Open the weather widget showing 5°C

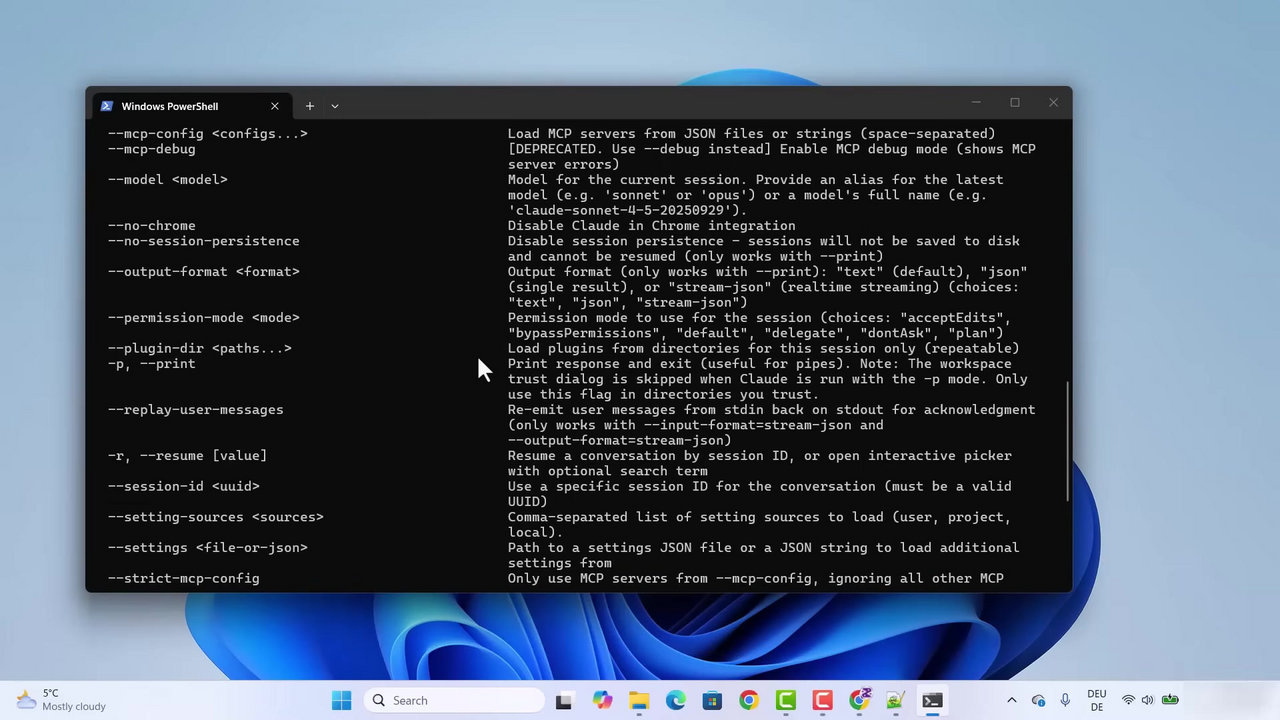tap(62, 700)
